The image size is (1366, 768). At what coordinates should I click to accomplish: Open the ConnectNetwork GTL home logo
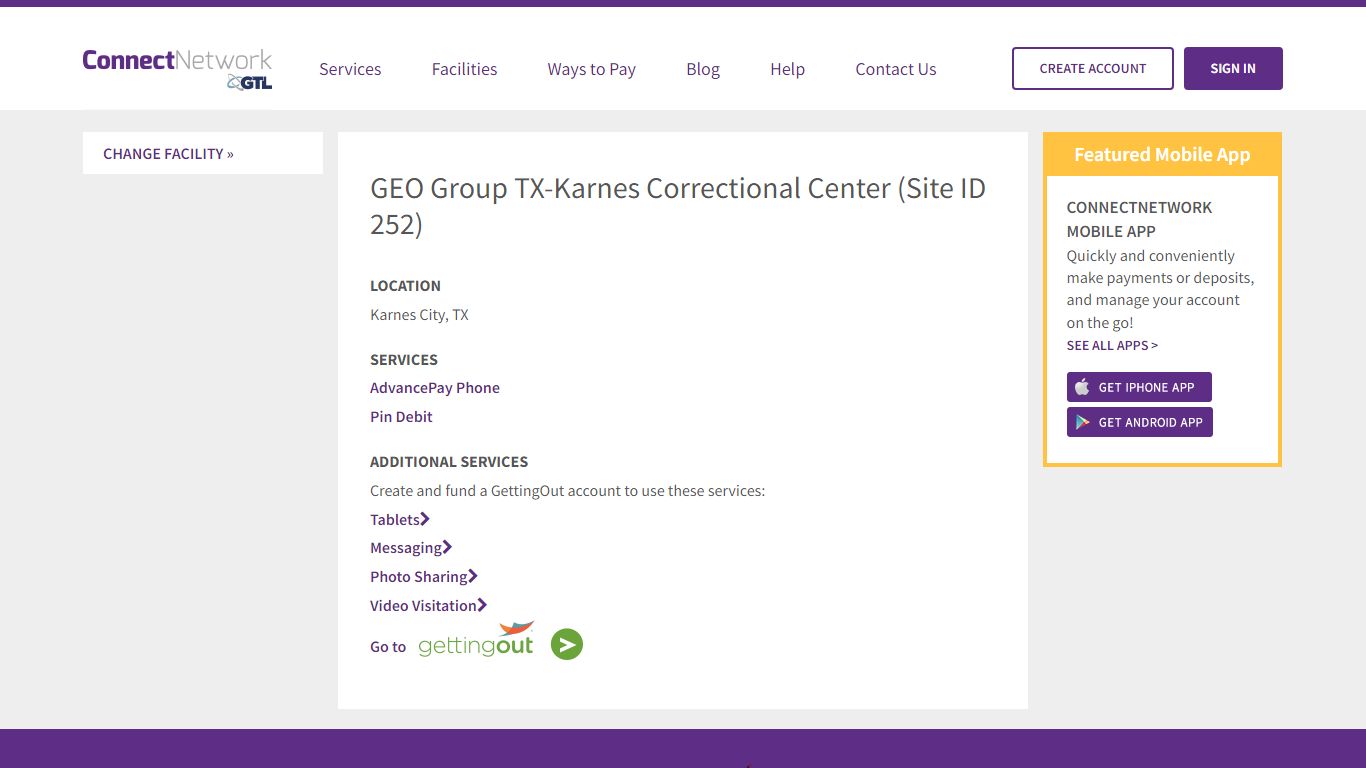(177, 69)
